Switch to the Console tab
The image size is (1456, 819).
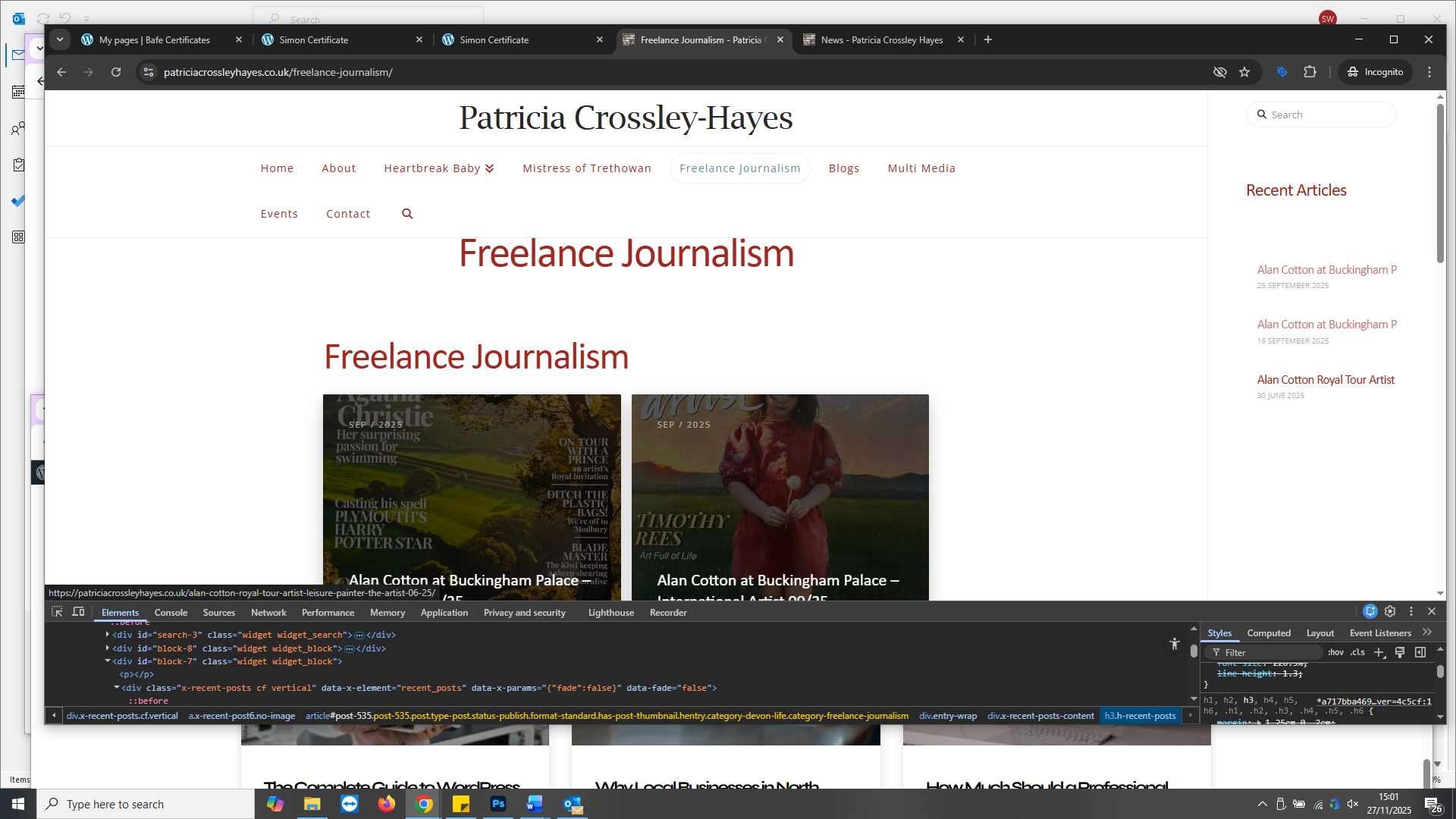(x=171, y=613)
